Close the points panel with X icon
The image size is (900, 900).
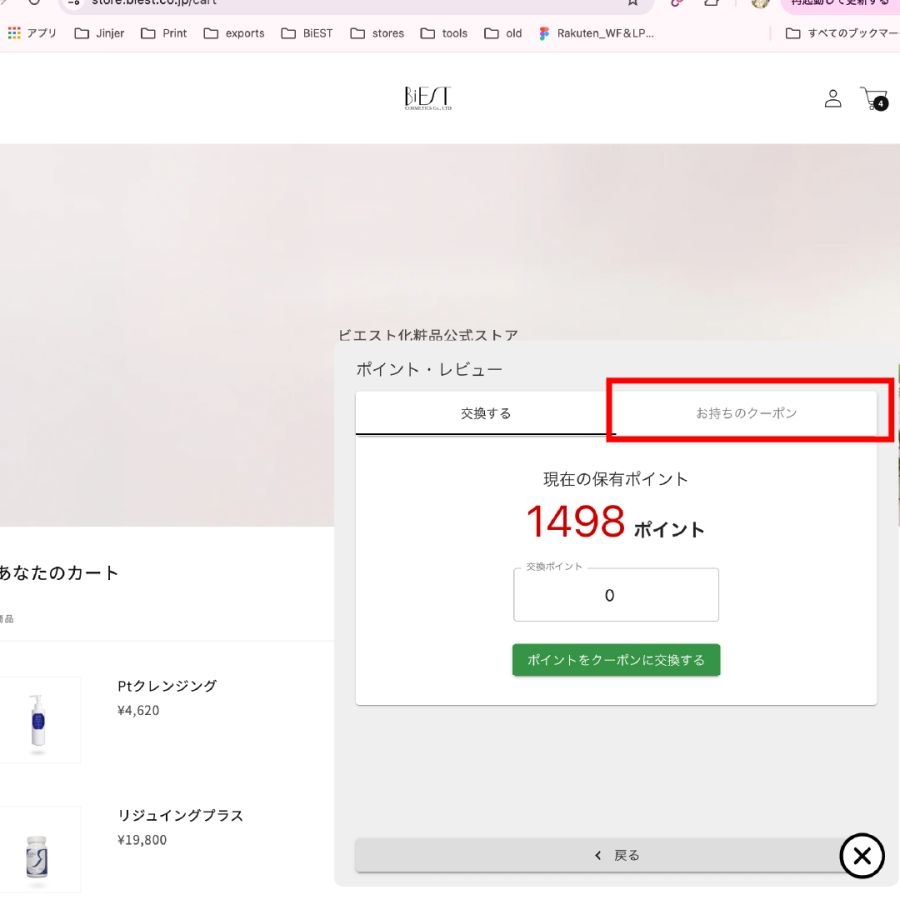pos(862,856)
